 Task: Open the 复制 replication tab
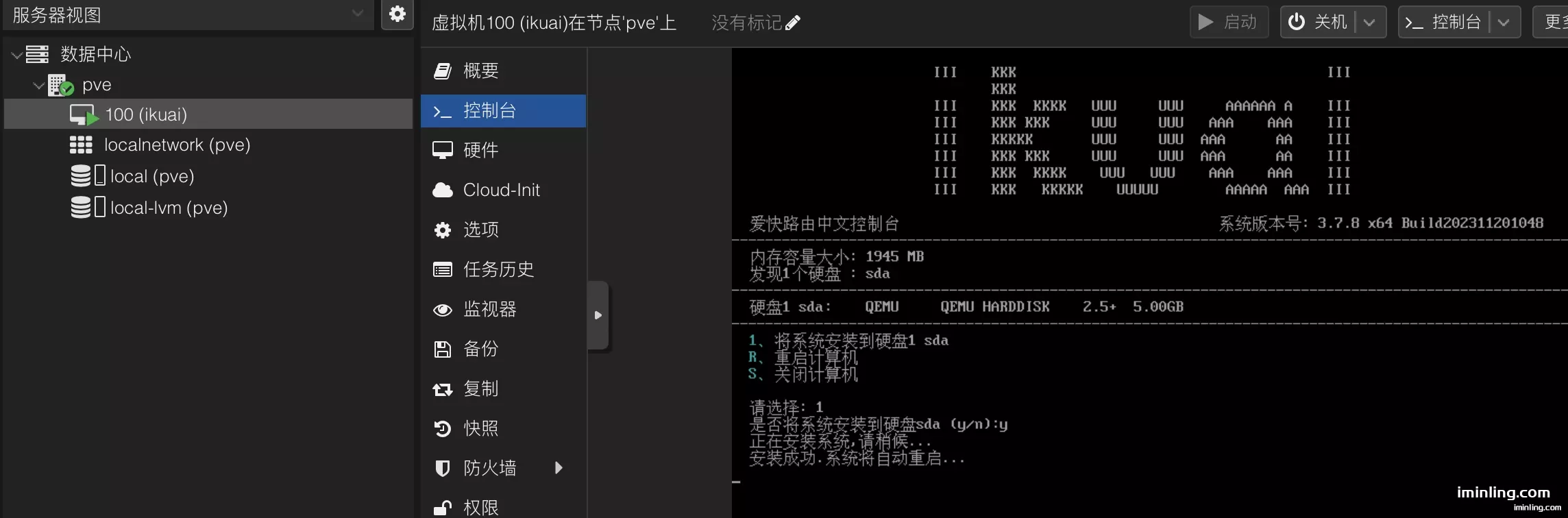pos(503,388)
